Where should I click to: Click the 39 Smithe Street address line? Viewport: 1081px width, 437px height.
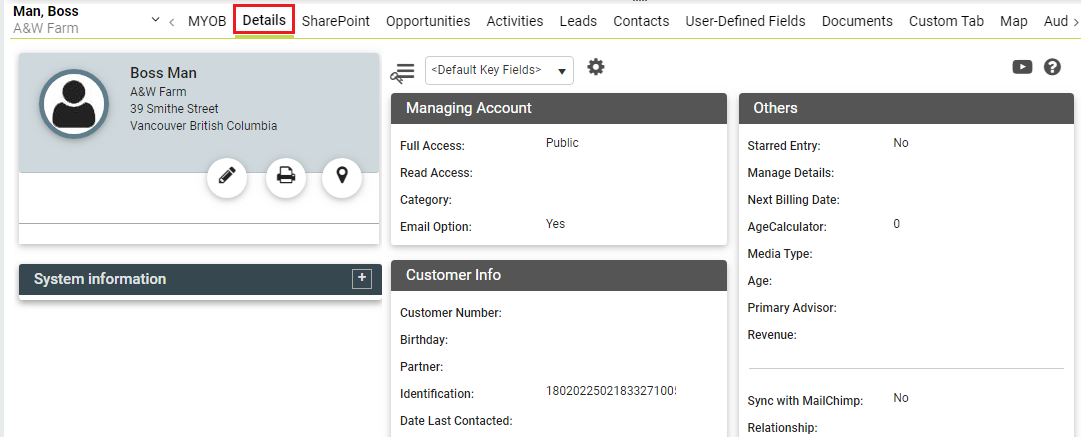pos(174,109)
